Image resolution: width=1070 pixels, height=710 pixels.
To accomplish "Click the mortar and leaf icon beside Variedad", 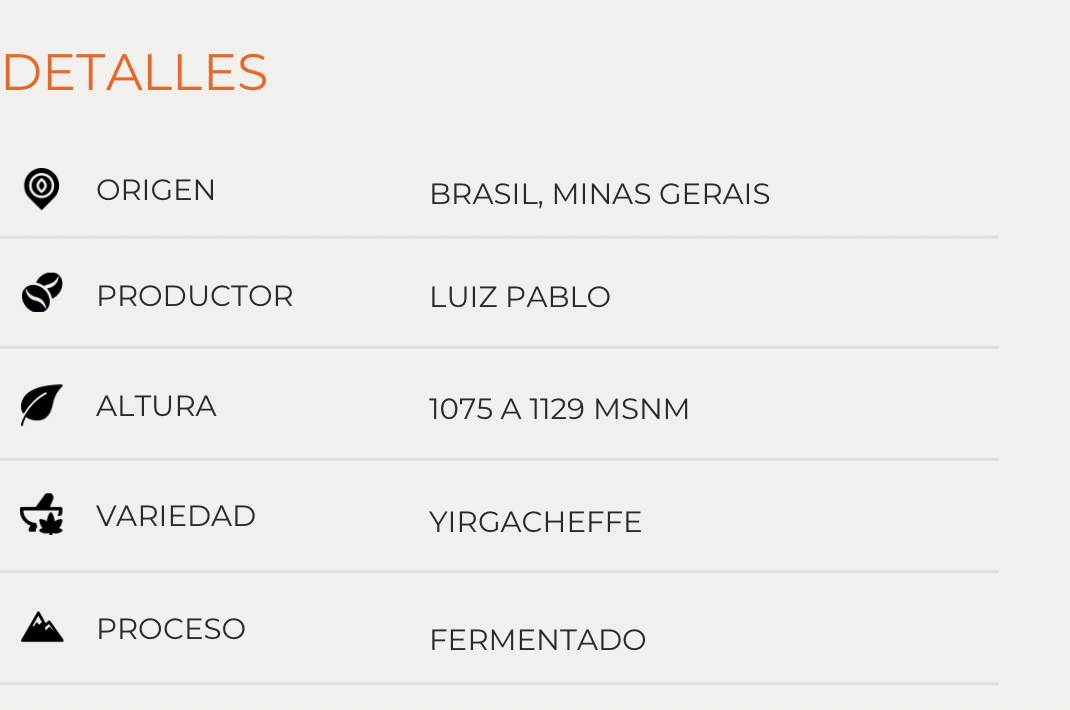I will [x=42, y=513].
